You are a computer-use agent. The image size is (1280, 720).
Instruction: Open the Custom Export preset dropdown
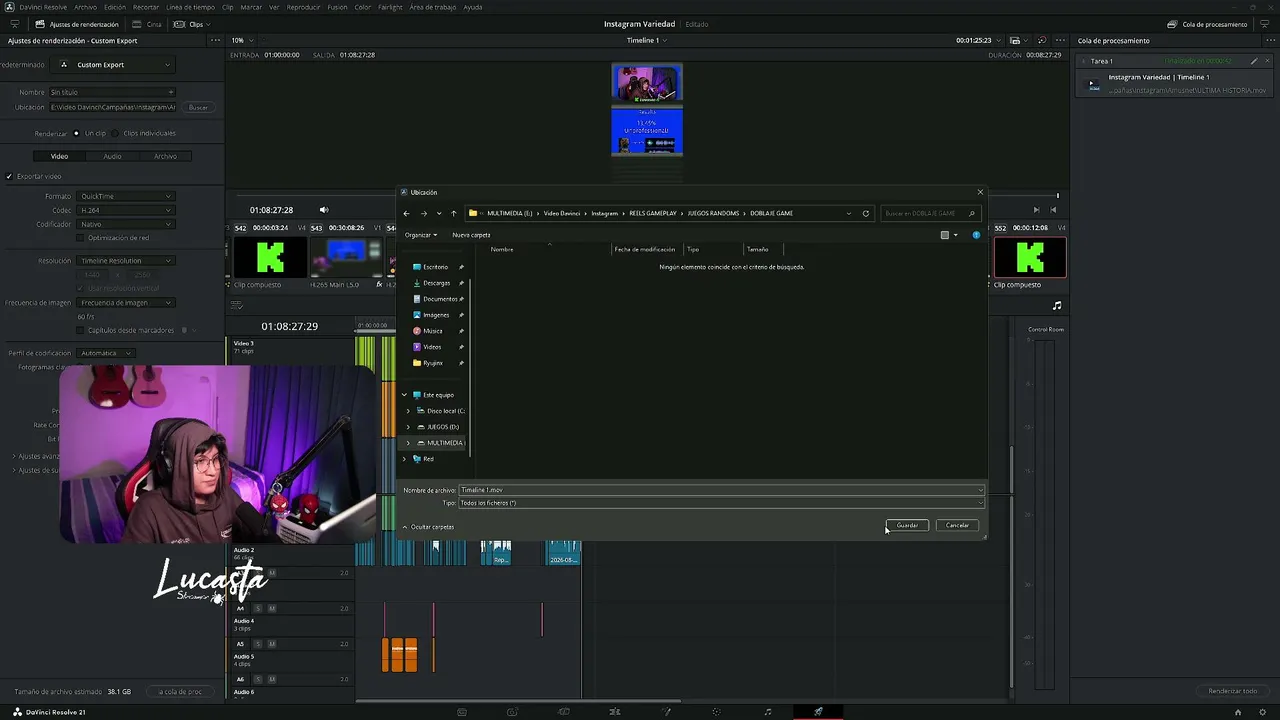114,65
